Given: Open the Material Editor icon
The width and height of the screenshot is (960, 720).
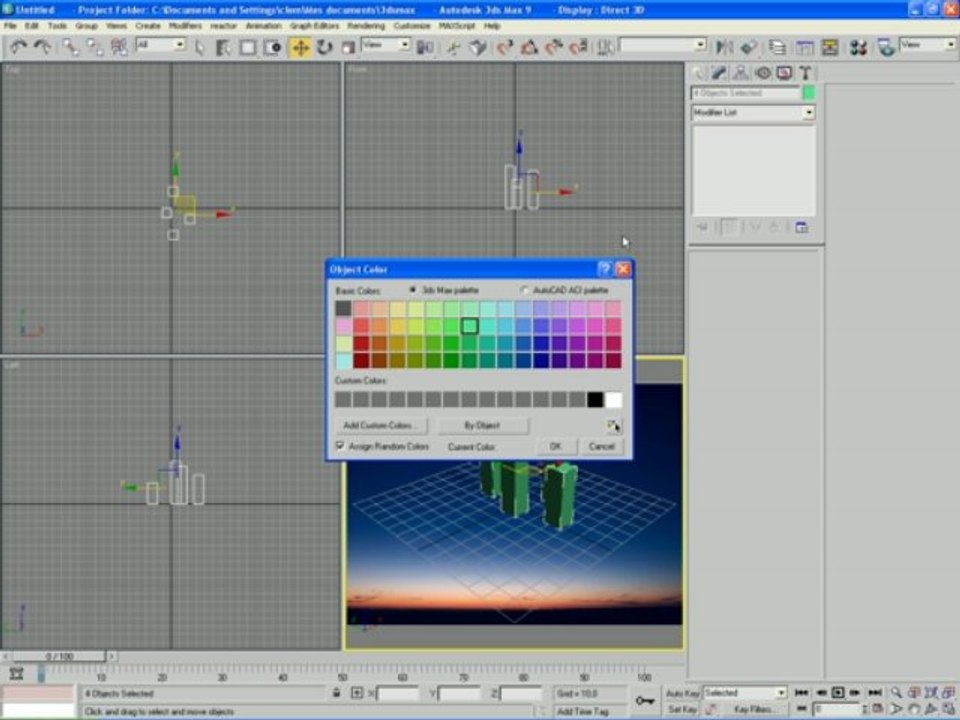Looking at the screenshot, I should (857, 47).
